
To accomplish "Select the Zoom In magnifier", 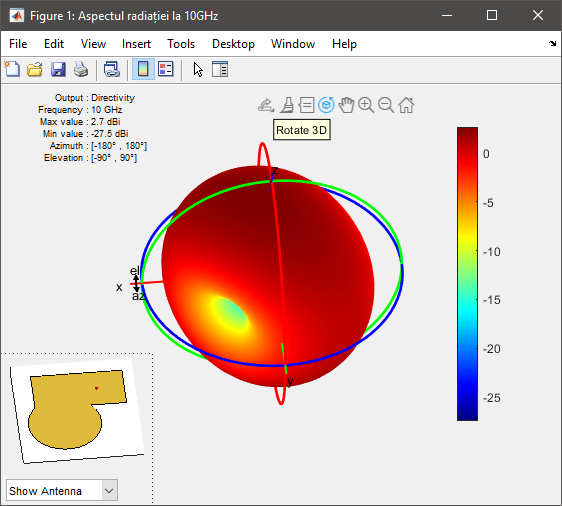I will point(366,105).
